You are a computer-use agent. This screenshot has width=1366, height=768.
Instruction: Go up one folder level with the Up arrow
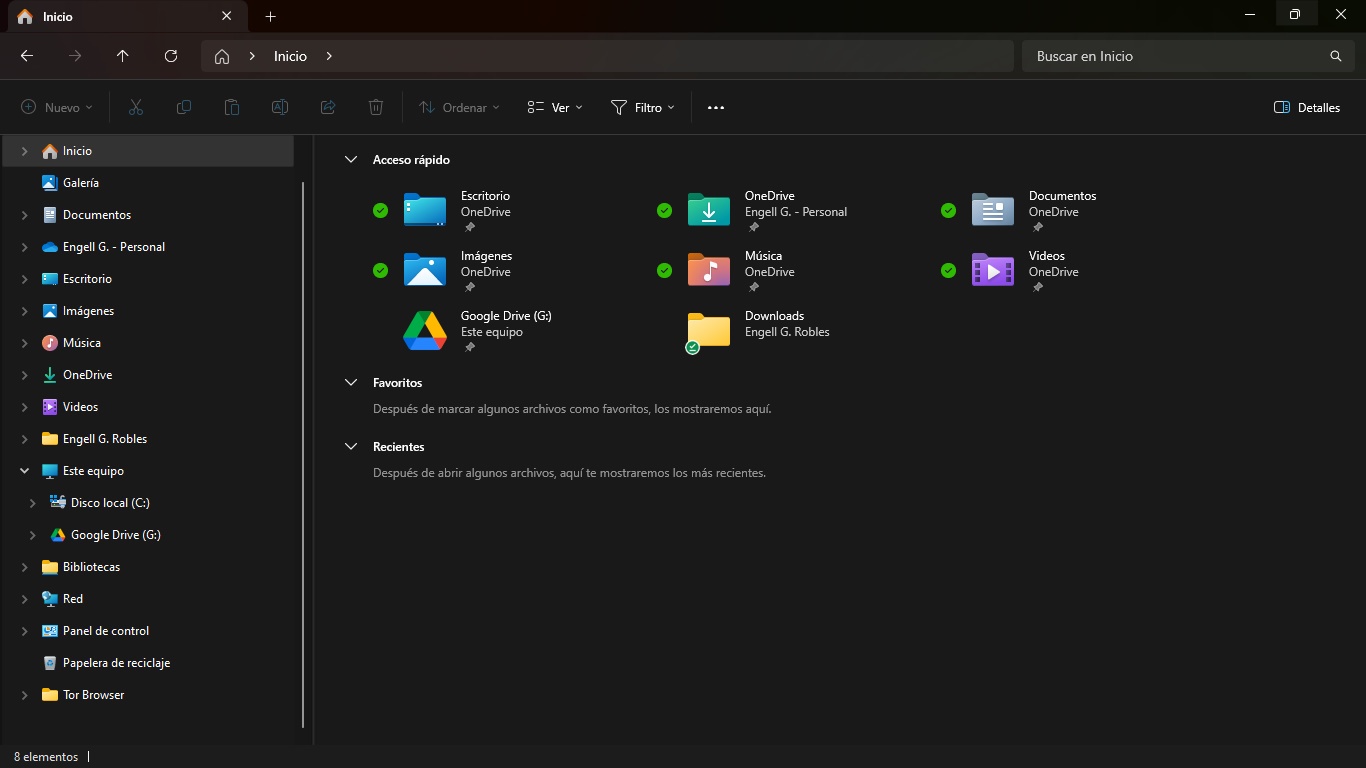[x=123, y=56]
